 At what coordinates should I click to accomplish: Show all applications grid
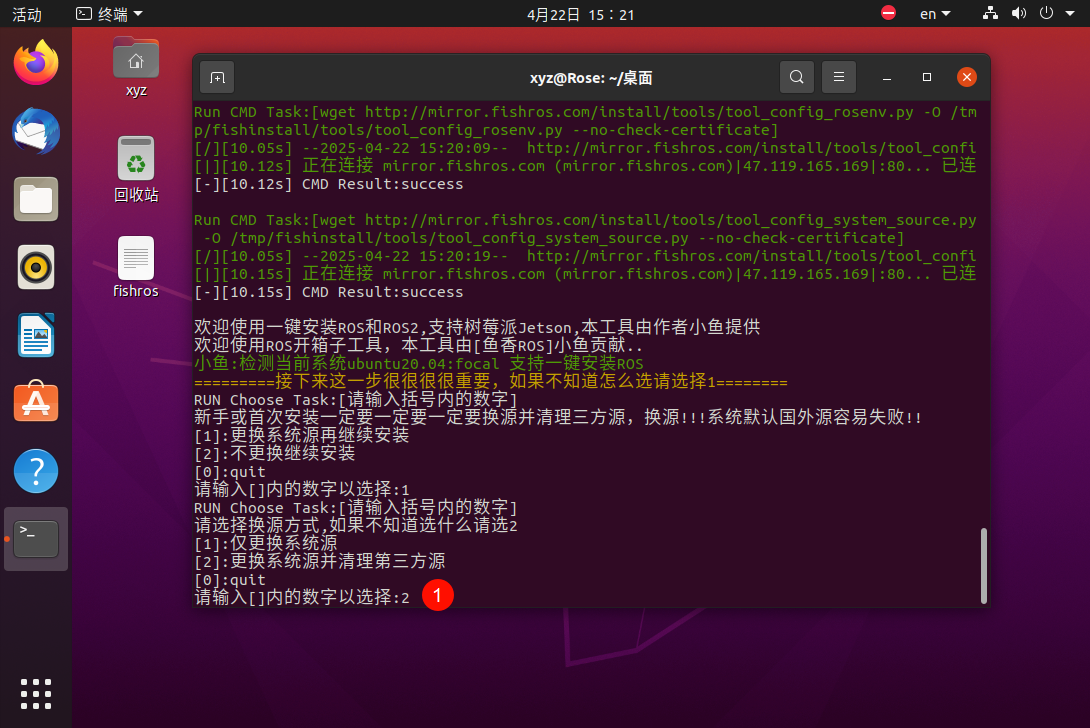pos(36,693)
